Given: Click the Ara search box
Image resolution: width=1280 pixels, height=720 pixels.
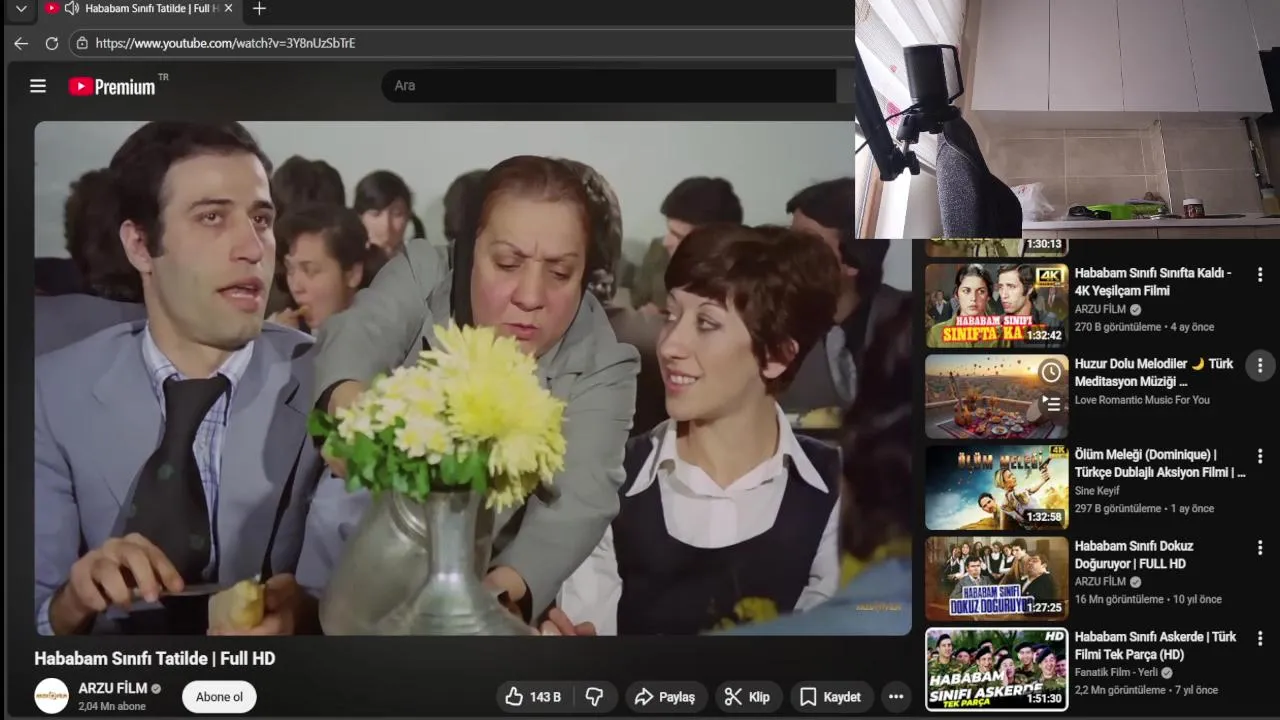Looking at the screenshot, I should (x=608, y=86).
